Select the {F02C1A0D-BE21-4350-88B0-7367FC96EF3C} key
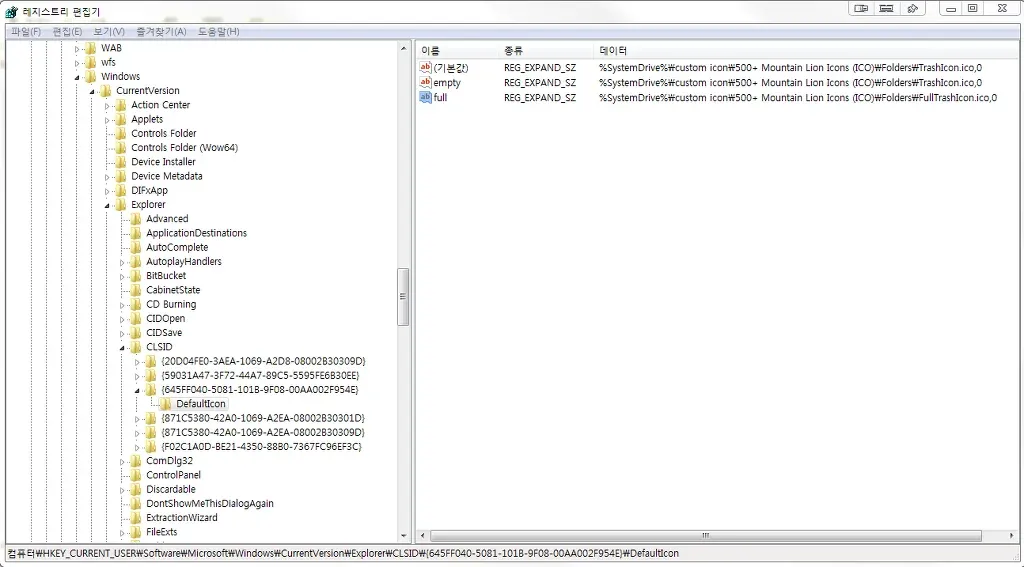This screenshot has width=1024, height=567. point(261,447)
